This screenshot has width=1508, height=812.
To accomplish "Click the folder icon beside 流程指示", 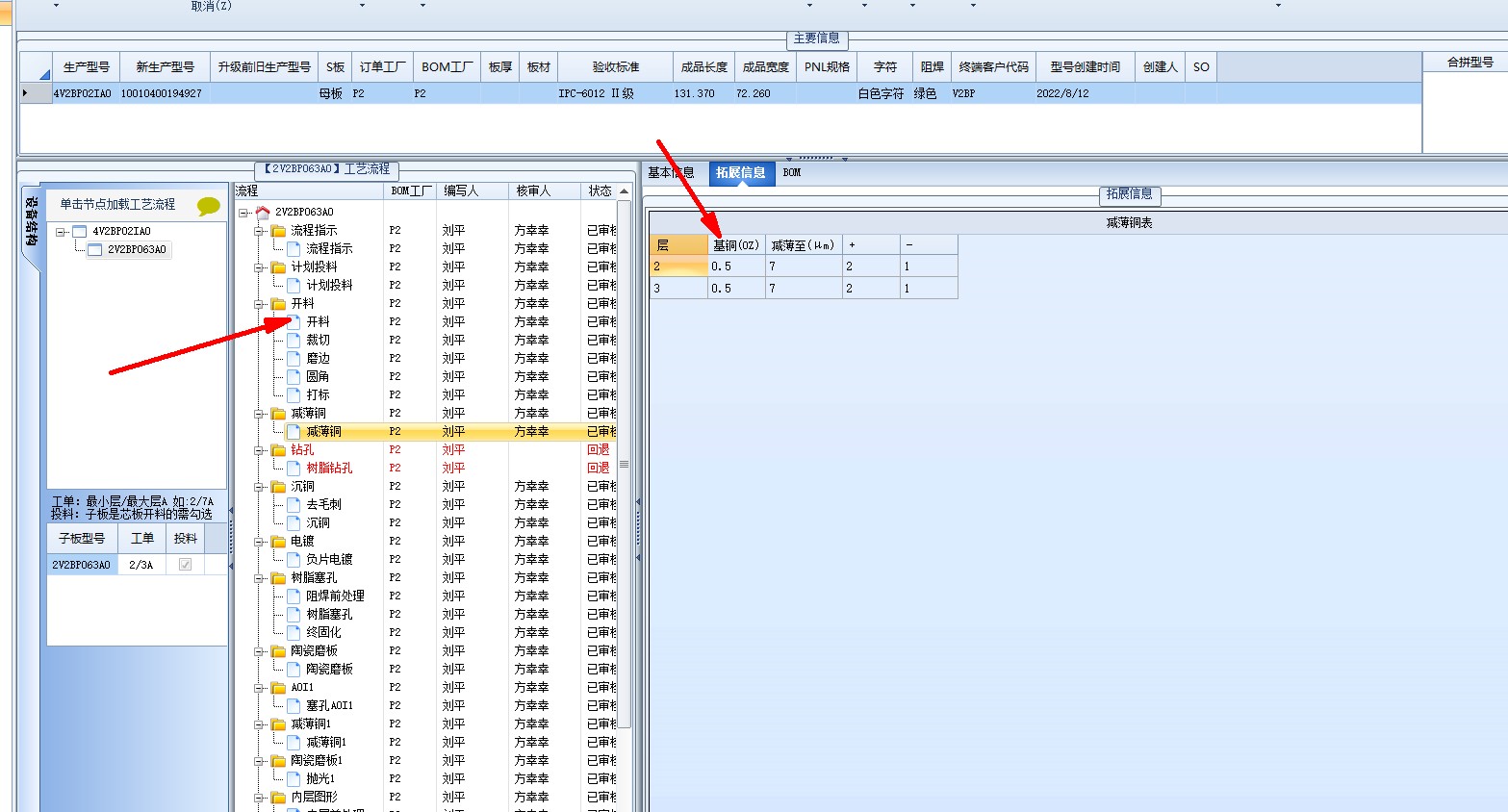I will click(x=278, y=230).
